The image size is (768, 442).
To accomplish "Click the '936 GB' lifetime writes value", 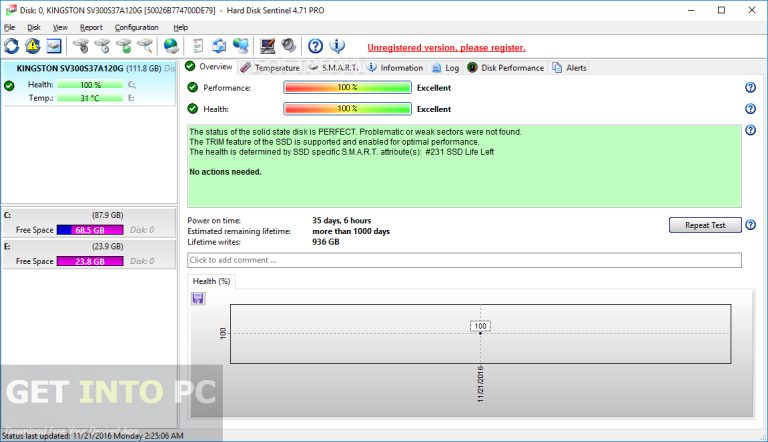I will [x=325, y=242].
